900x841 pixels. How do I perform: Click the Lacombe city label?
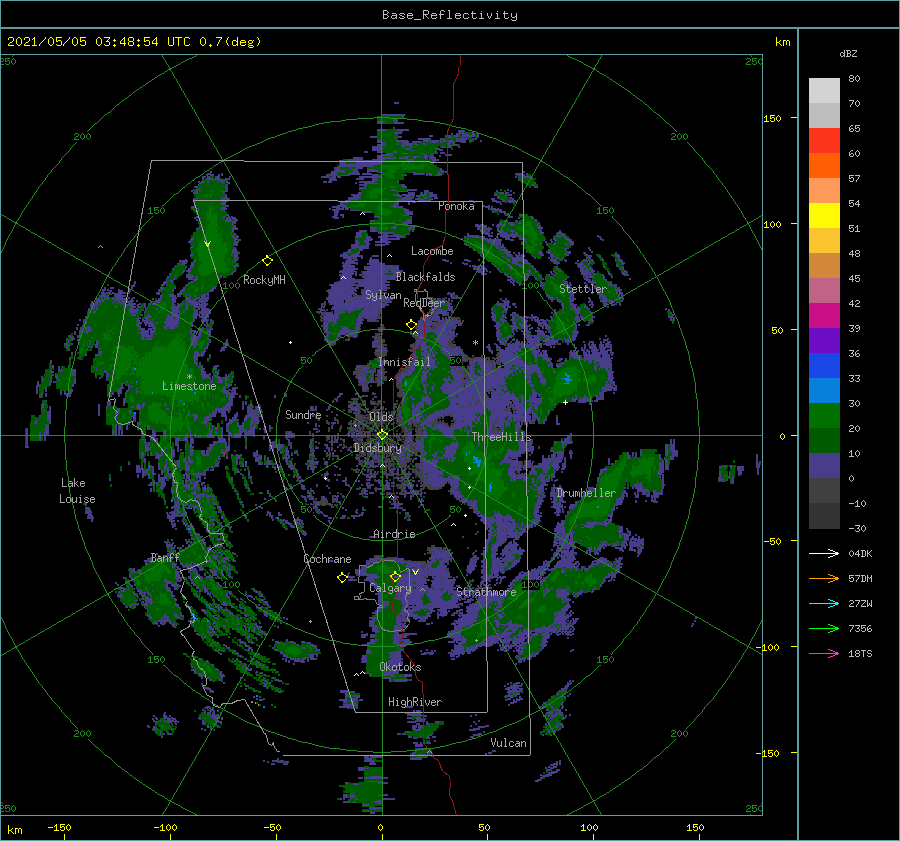coord(432,251)
